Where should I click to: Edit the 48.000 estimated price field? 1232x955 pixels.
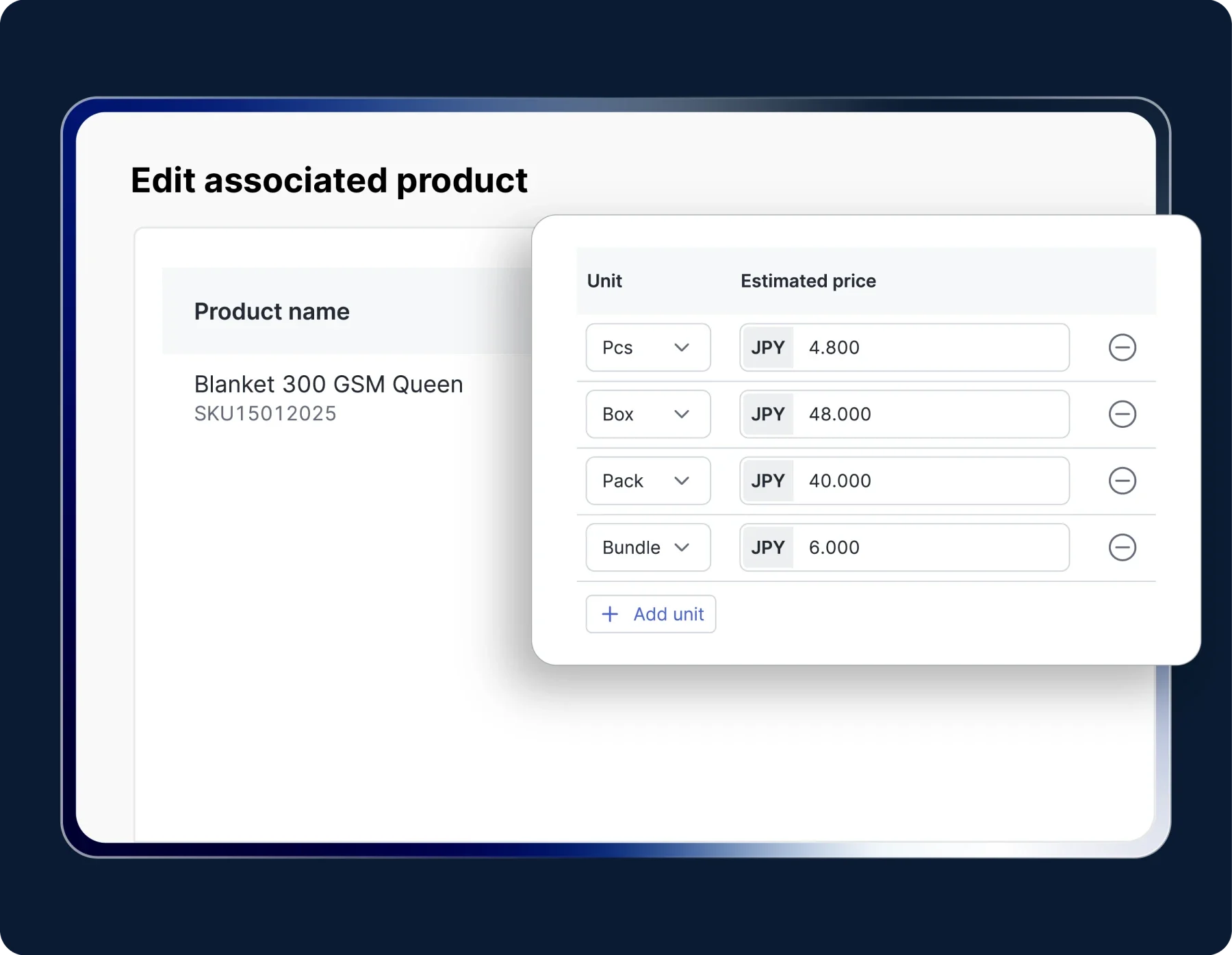click(930, 414)
